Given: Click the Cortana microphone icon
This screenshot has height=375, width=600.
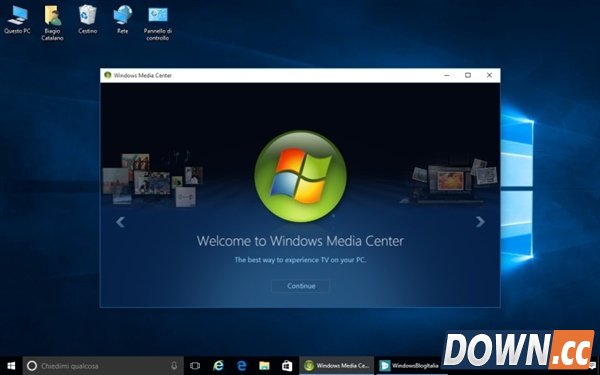Looking at the screenshot, I should tap(174, 366).
